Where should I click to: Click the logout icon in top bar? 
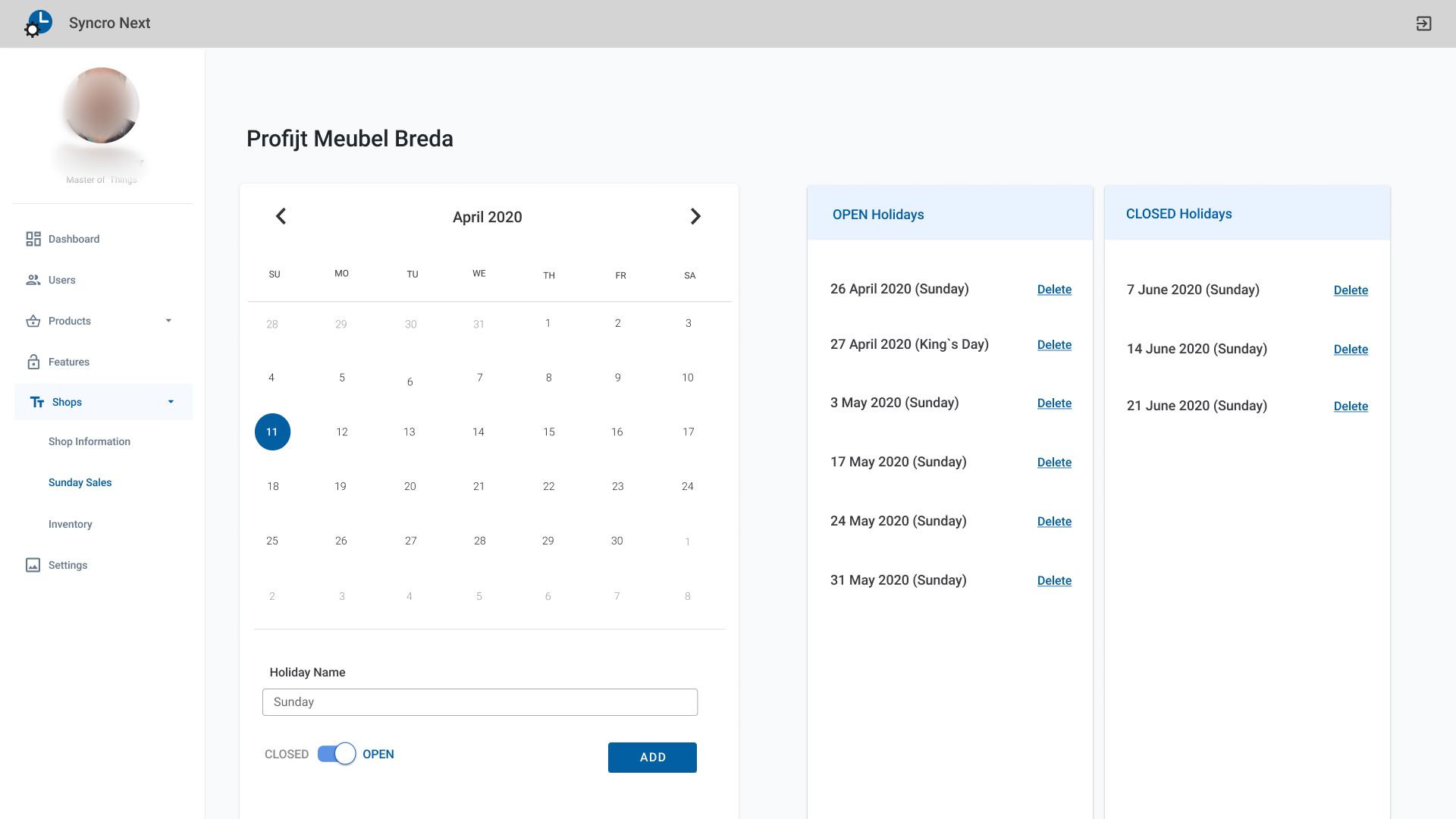(x=1423, y=24)
